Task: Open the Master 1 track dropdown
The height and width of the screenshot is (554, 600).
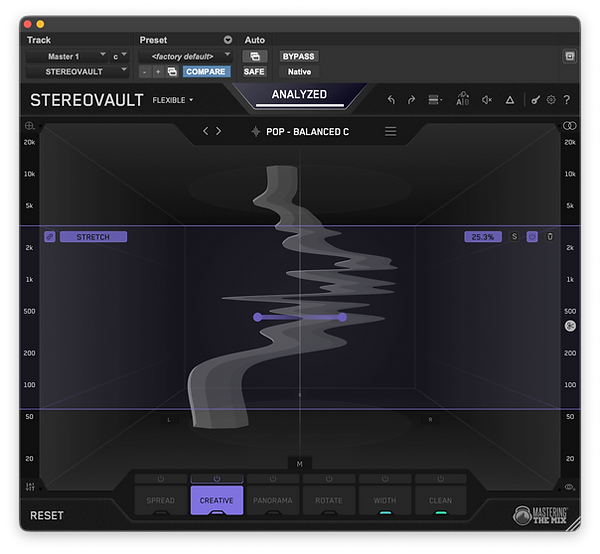Action: (x=67, y=56)
